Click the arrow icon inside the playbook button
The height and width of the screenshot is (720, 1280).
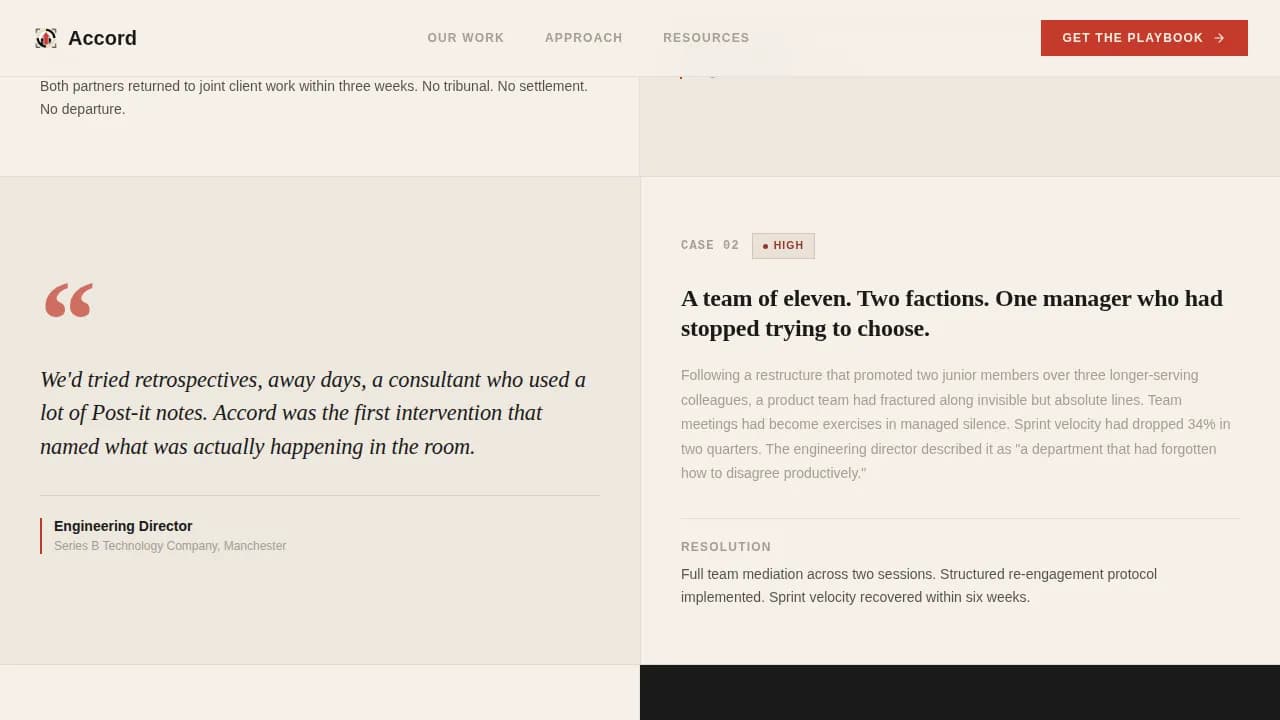point(1219,38)
